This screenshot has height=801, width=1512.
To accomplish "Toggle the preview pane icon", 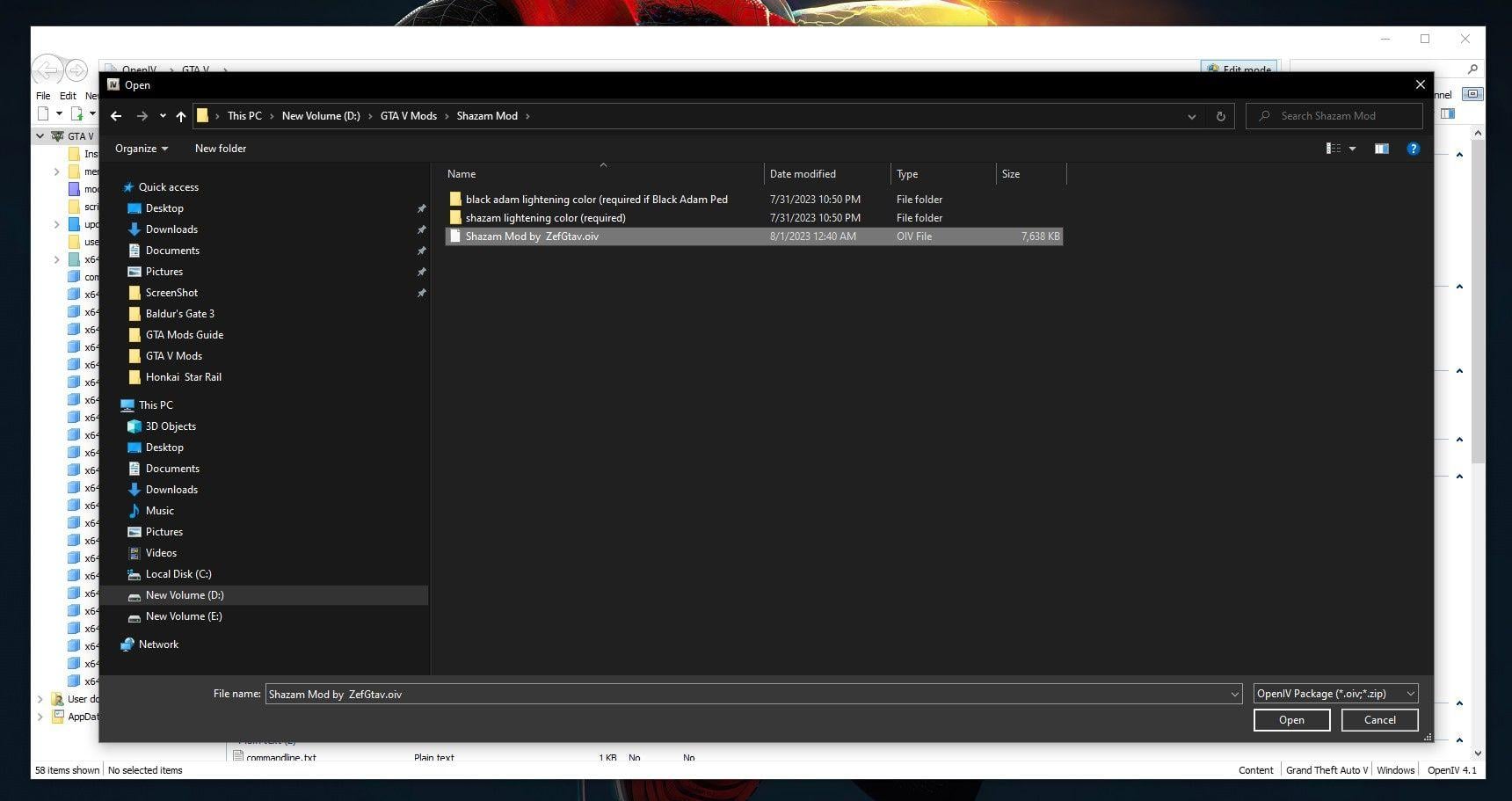I will [x=1381, y=149].
